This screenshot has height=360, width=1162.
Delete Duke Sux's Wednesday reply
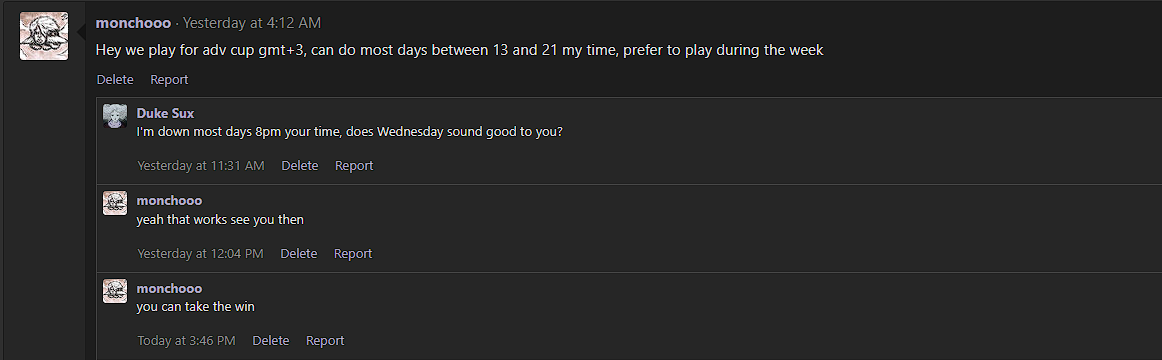tap(299, 166)
